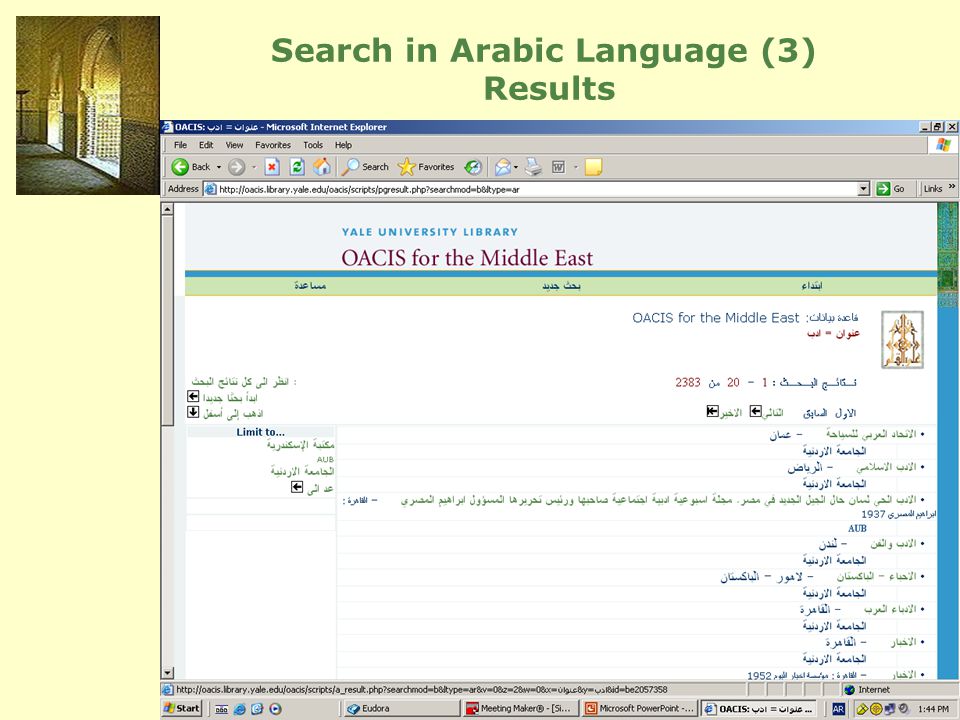
Task: Click the Media Player quick launch icon
Action: (x=275, y=709)
